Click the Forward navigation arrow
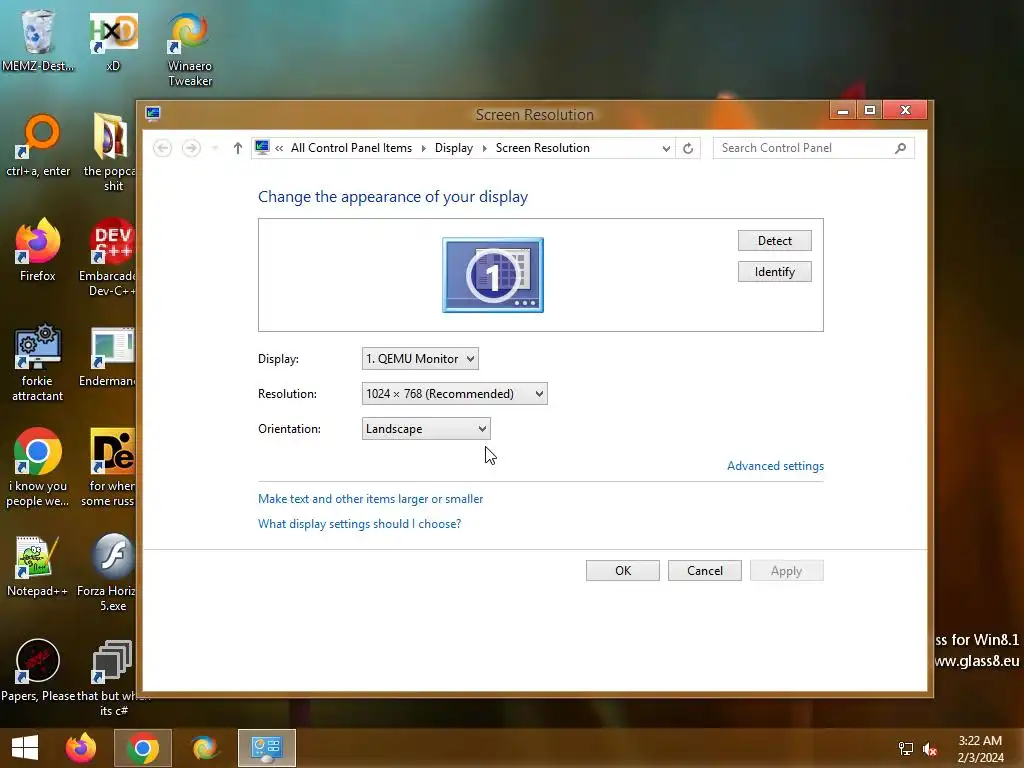Image resolution: width=1024 pixels, height=768 pixels. pyautogui.click(x=191, y=148)
